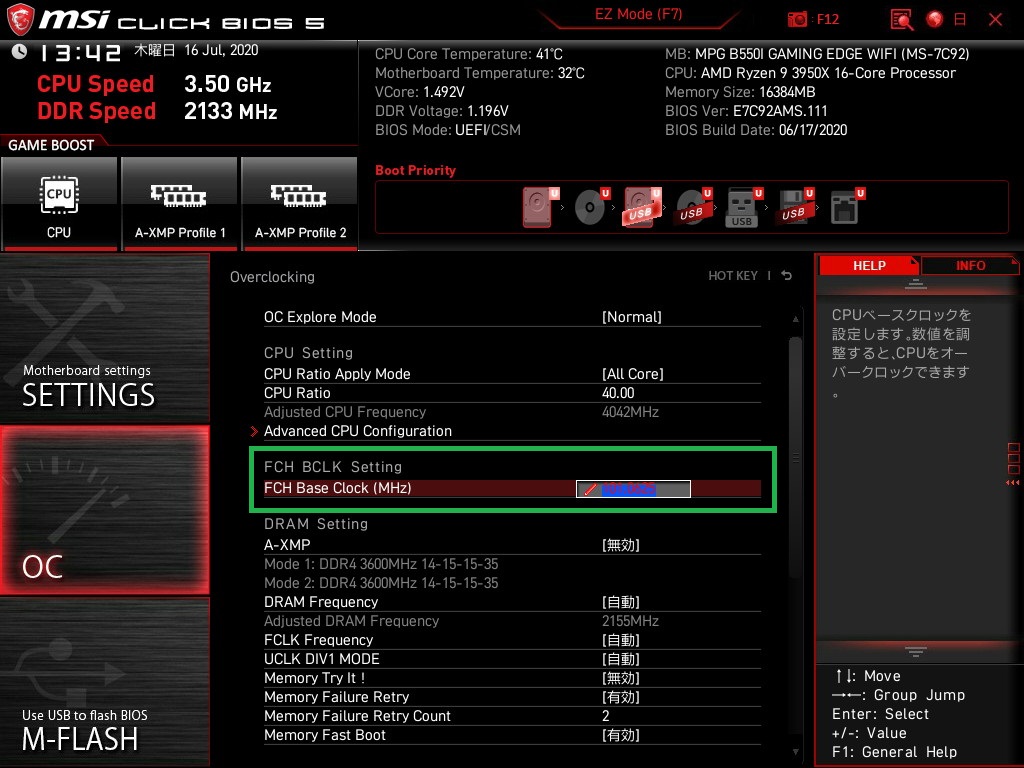Select the CD/DVD disc boot device icon
Screen dimensions: 1024x768
click(592, 207)
